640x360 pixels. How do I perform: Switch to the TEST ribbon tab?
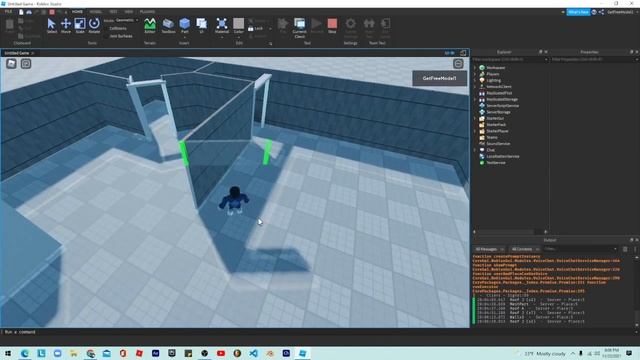(x=113, y=12)
